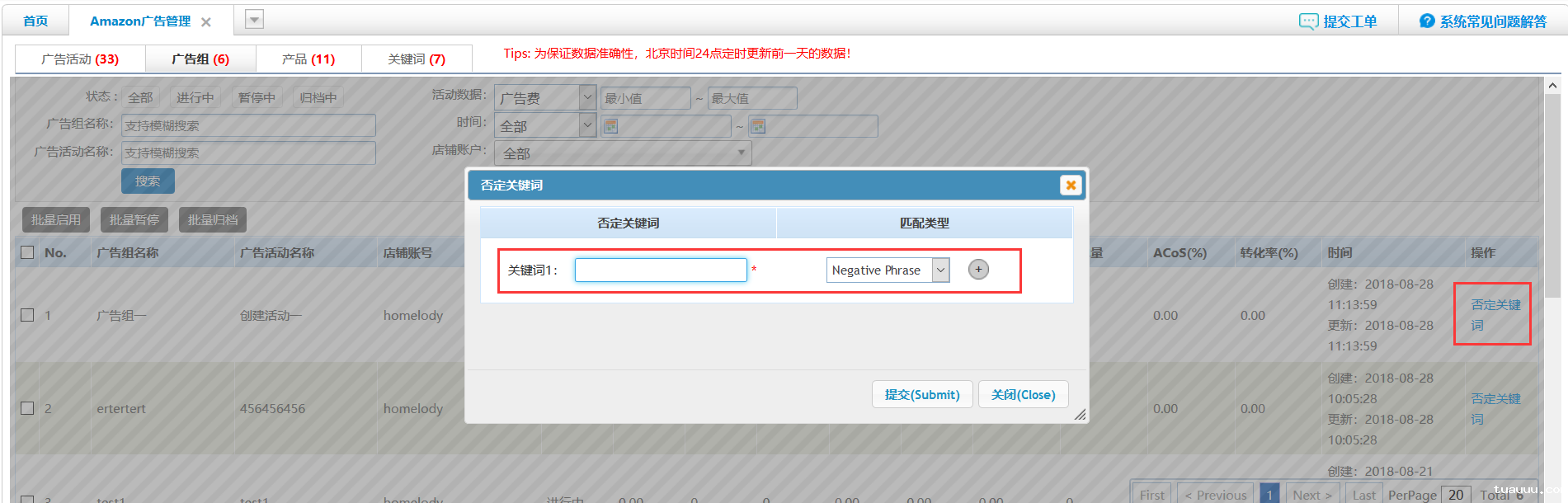Click the plus icon to add keyword row
This screenshot has height=503, width=1568.
pyautogui.click(x=978, y=270)
